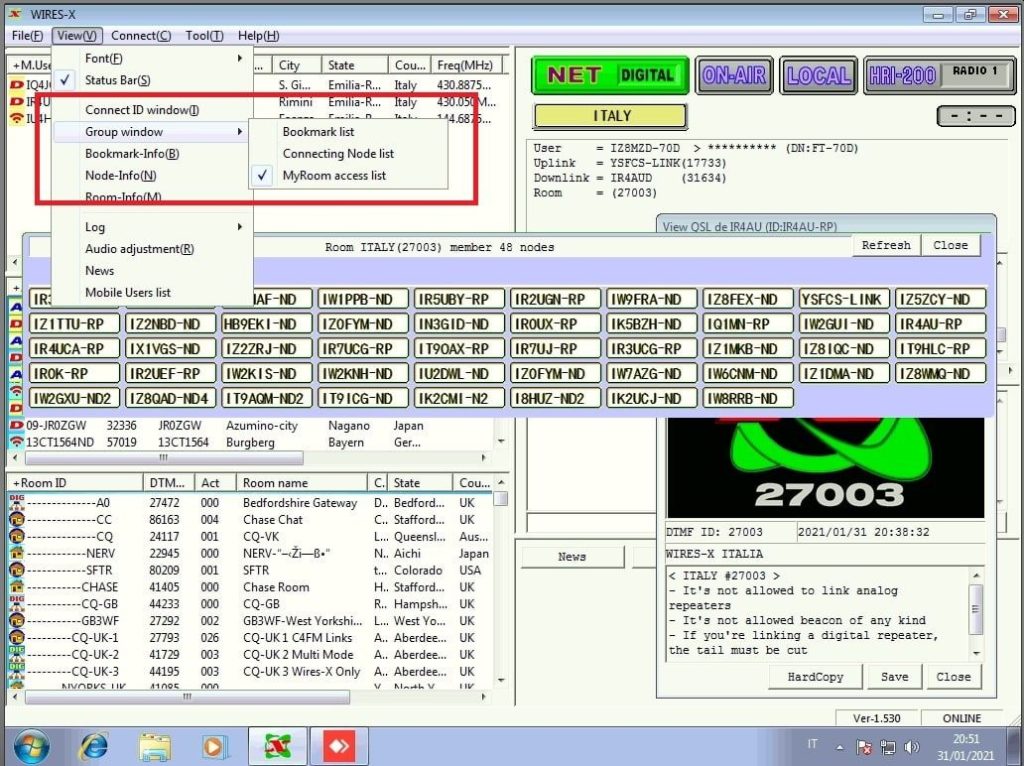The height and width of the screenshot is (766, 1024).
Task: Click icon beside NERV room row
Action: pyautogui.click(x=16, y=553)
